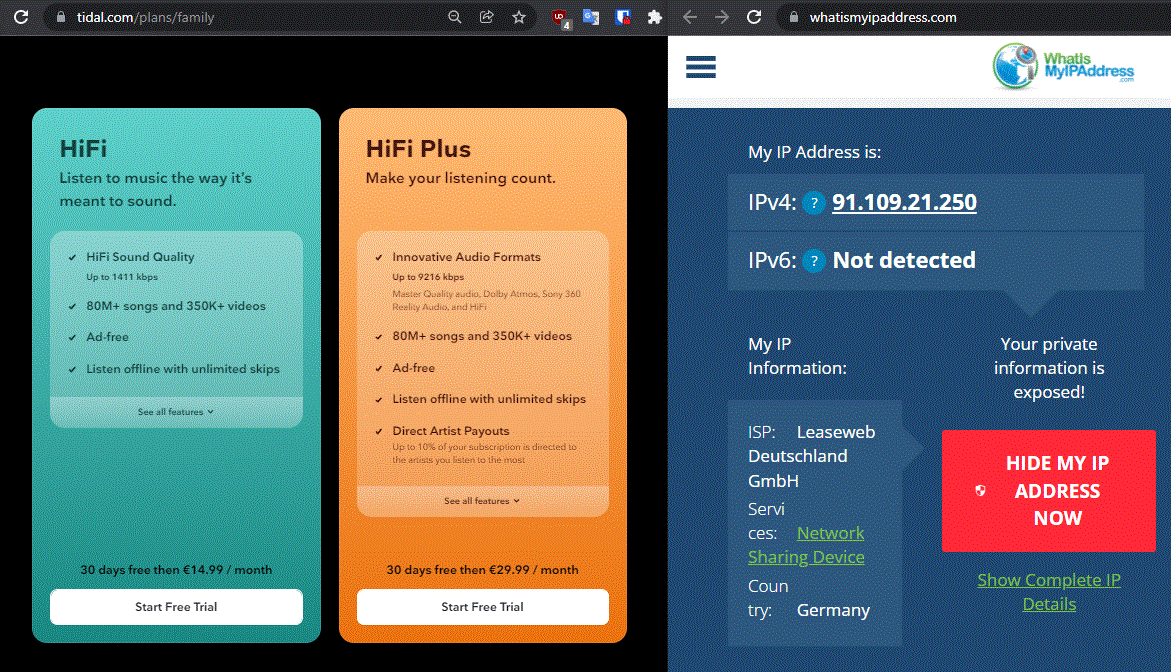Click the Country value 'Germany'
1171x672 pixels.
point(833,611)
